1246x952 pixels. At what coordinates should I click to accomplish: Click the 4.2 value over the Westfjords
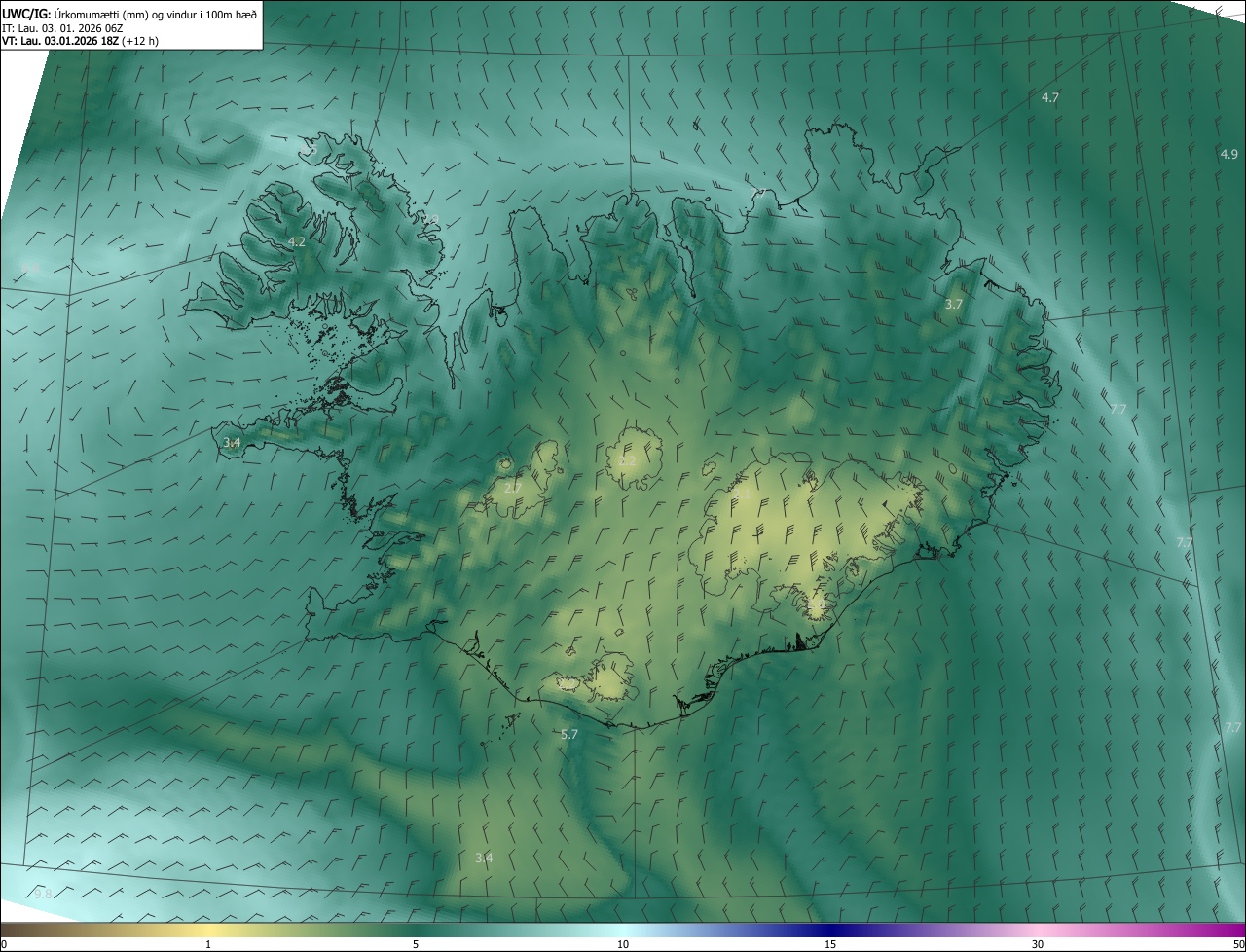click(x=297, y=241)
